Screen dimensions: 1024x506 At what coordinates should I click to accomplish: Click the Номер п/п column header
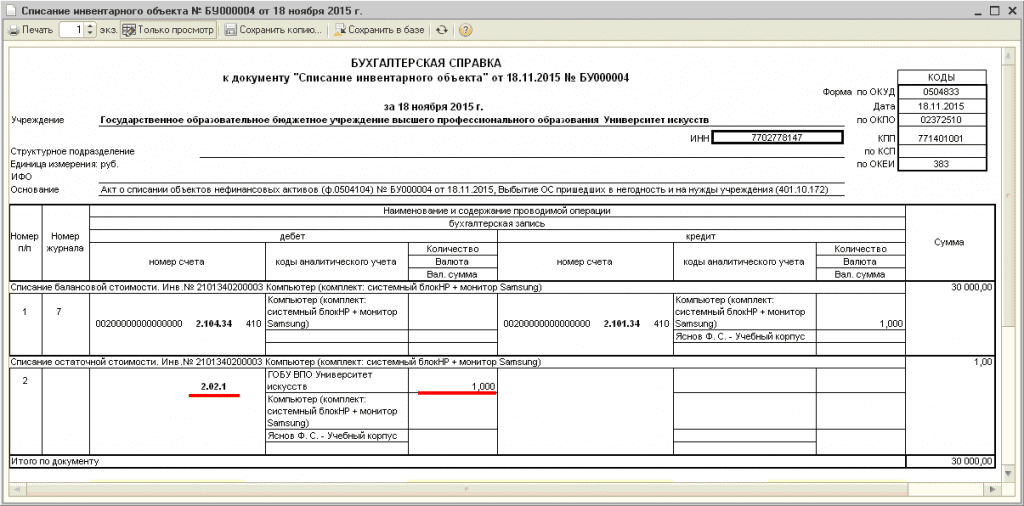[25, 242]
